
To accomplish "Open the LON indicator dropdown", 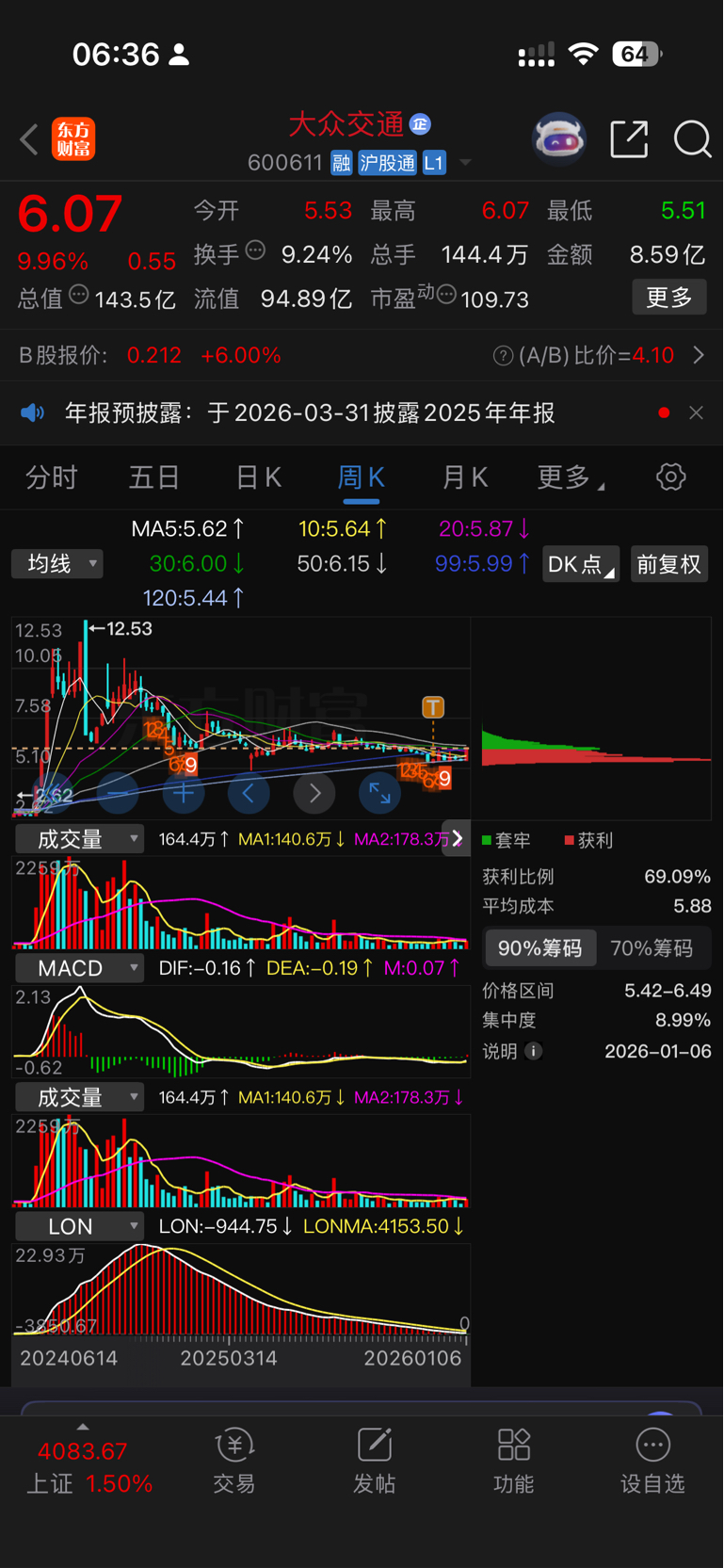I will [79, 1226].
